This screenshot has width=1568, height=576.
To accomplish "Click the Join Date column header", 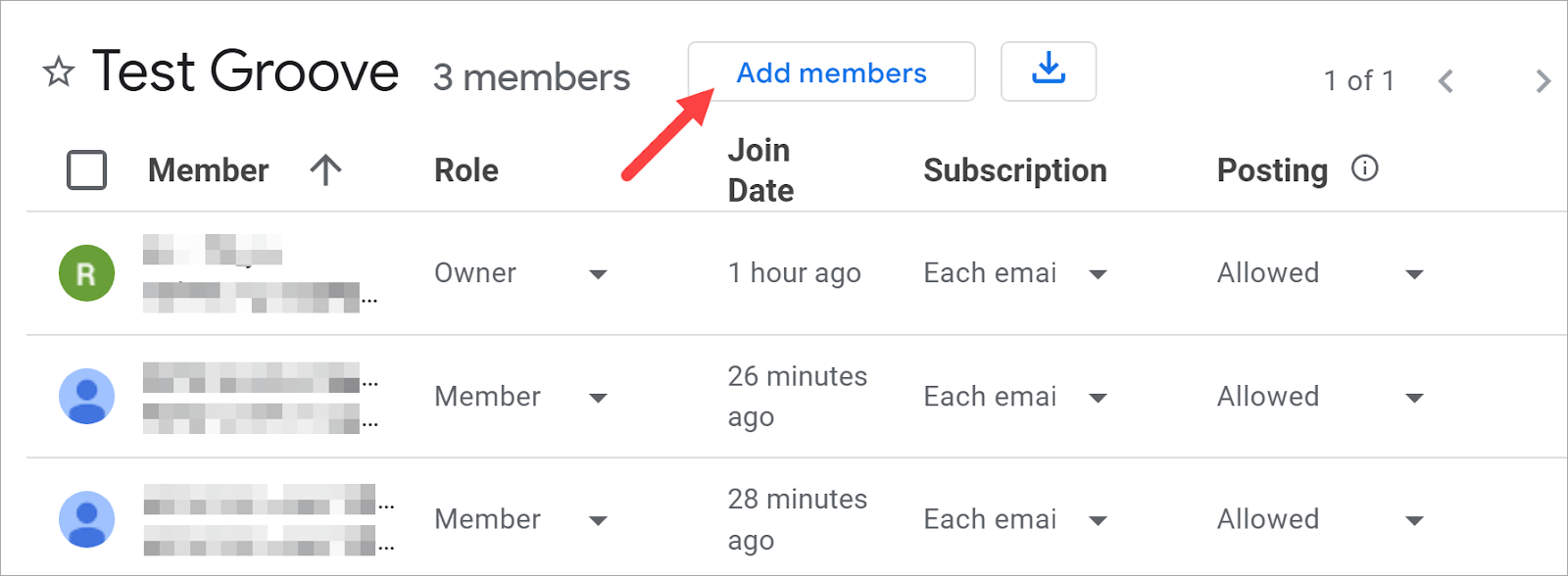I will (760, 170).
